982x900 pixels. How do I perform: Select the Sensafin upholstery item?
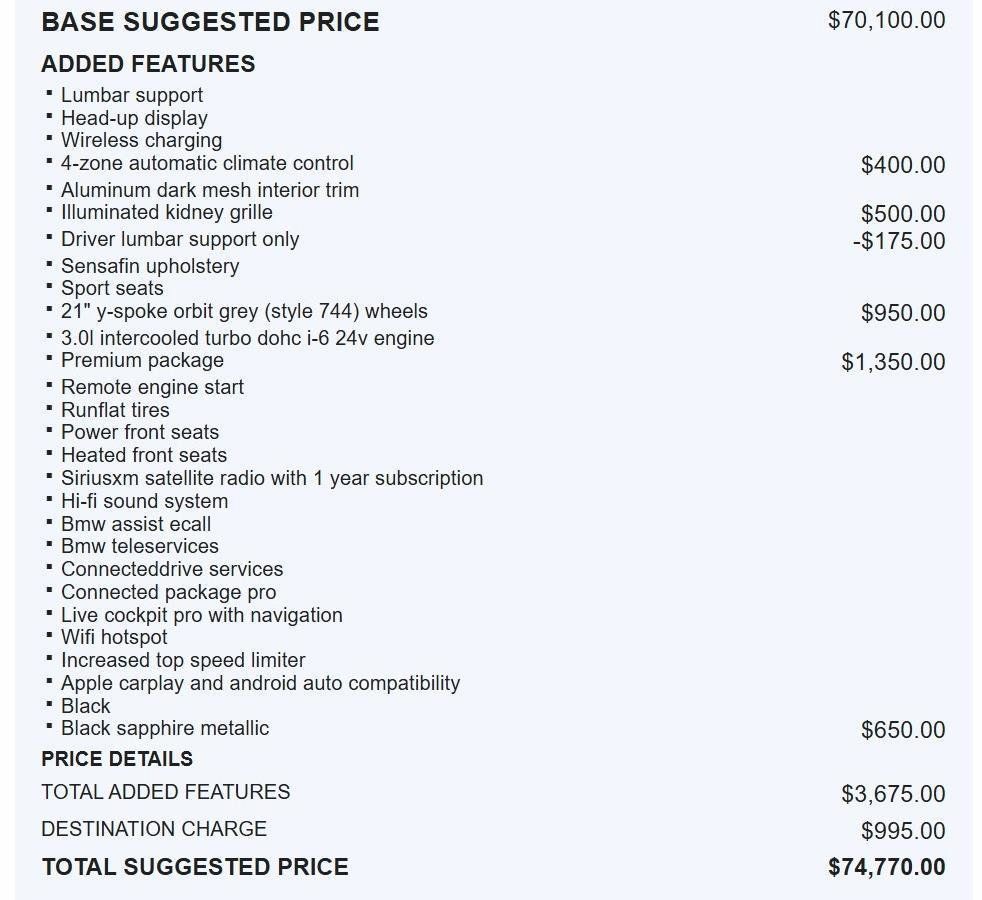pos(150,266)
